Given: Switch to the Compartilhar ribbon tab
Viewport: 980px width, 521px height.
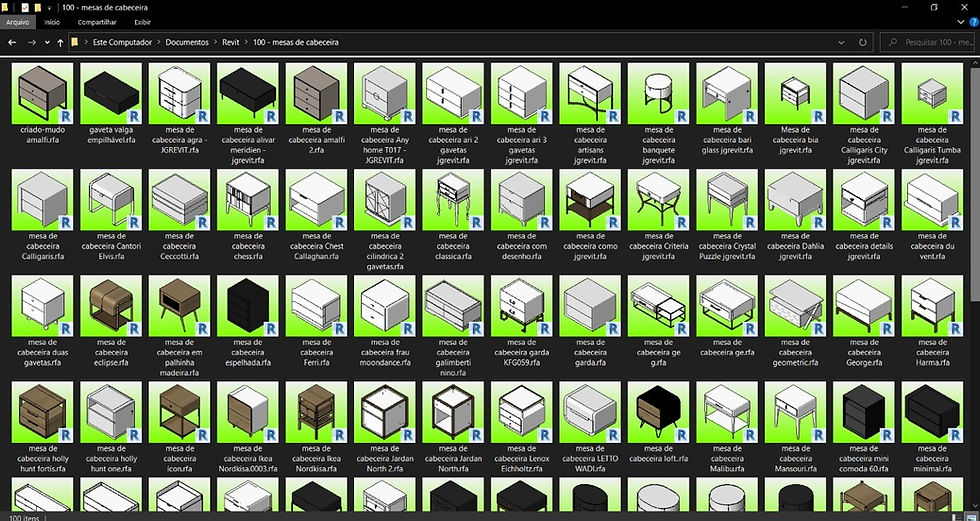Looking at the screenshot, I should (x=97, y=22).
